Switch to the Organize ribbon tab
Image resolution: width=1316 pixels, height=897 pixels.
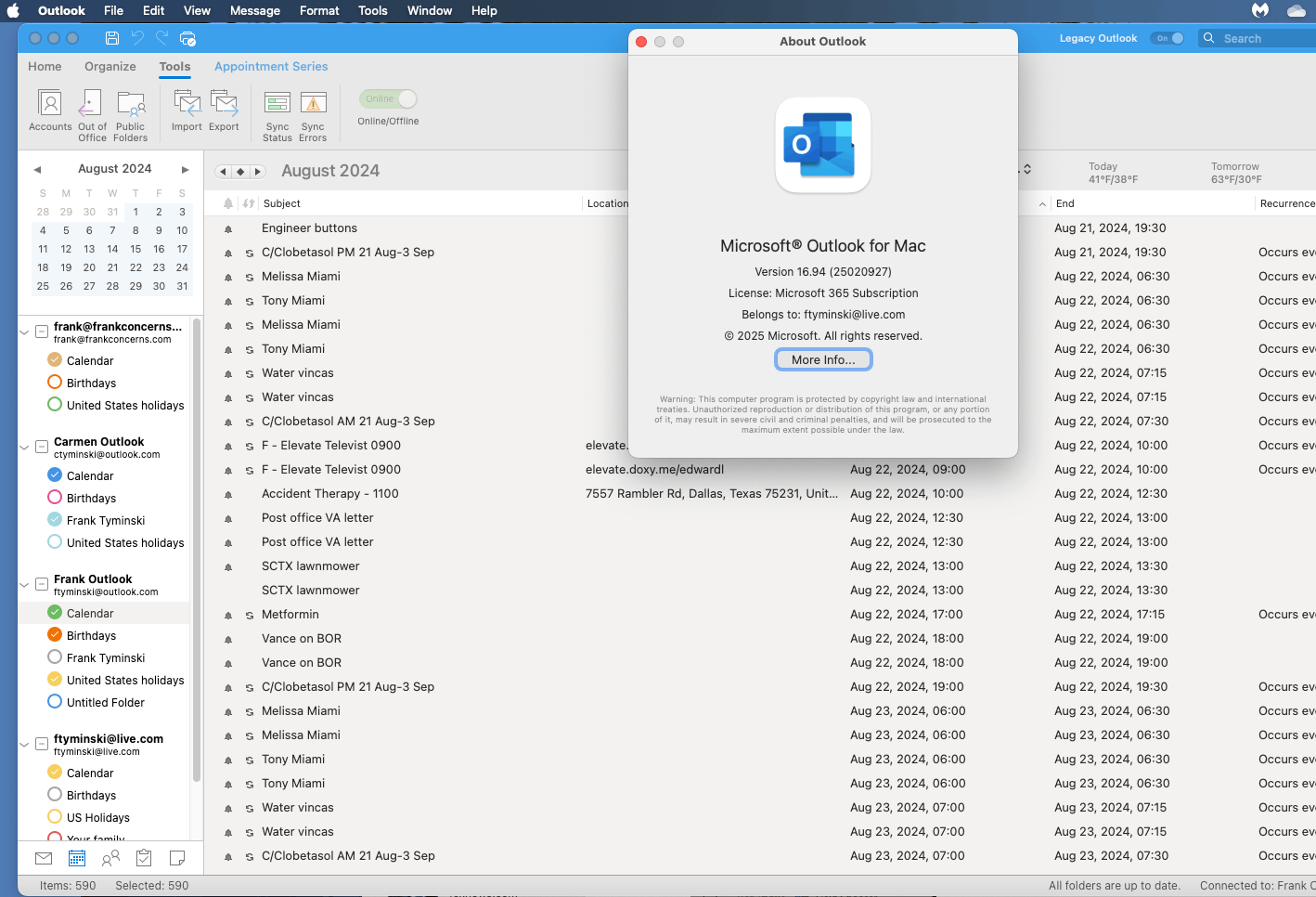pyautogui.click(x=110, y=66)
